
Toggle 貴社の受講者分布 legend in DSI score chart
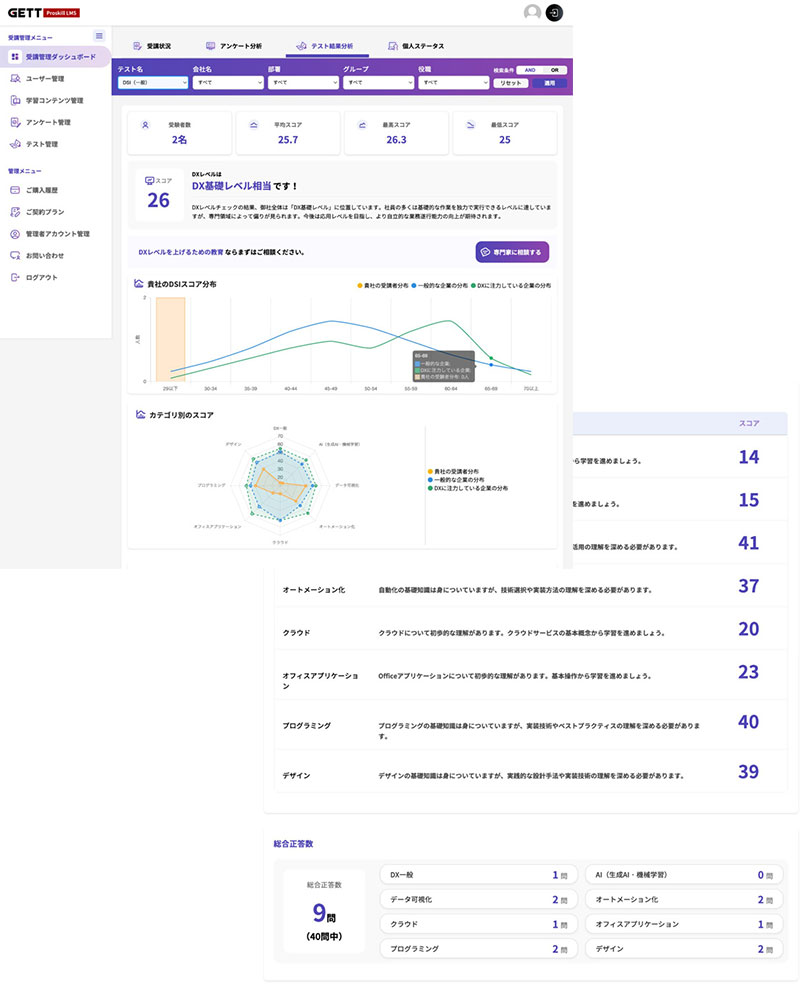click(x=382, y=285)
